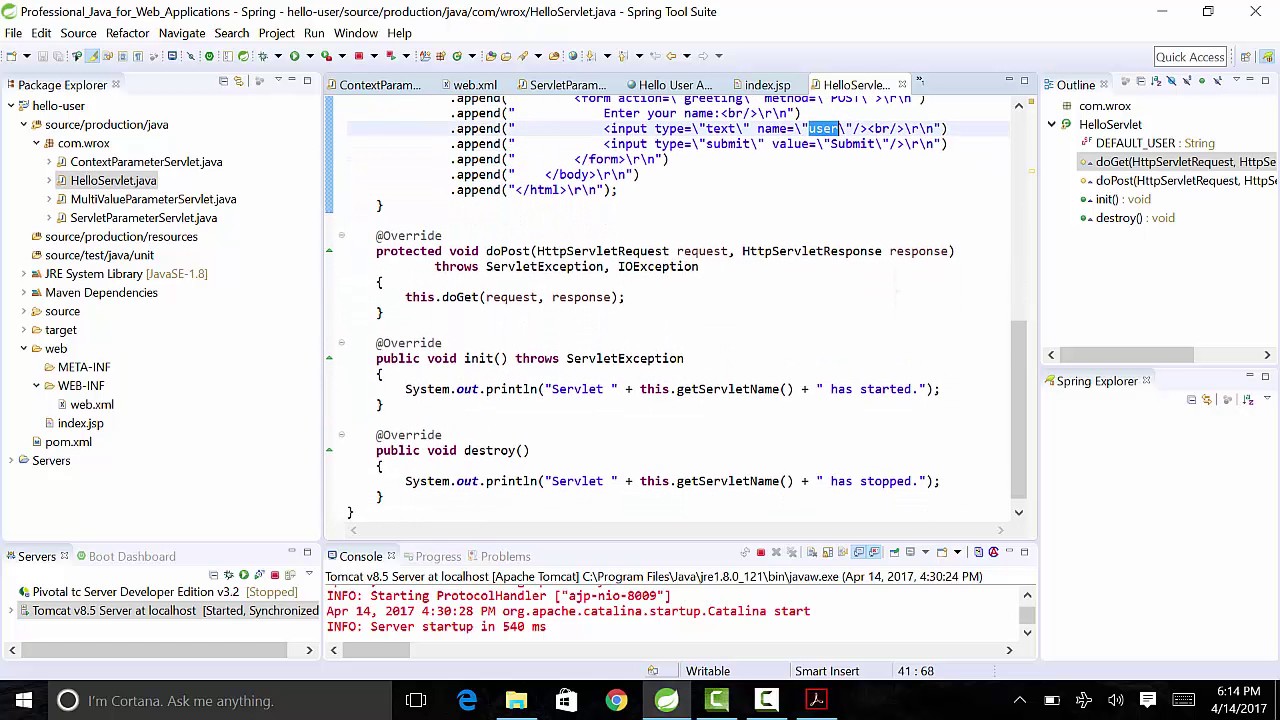Viewport: 1280px width, 720px height.
Task: Open Package Explorer view menu triangle
Action: (x=278, y=79)
